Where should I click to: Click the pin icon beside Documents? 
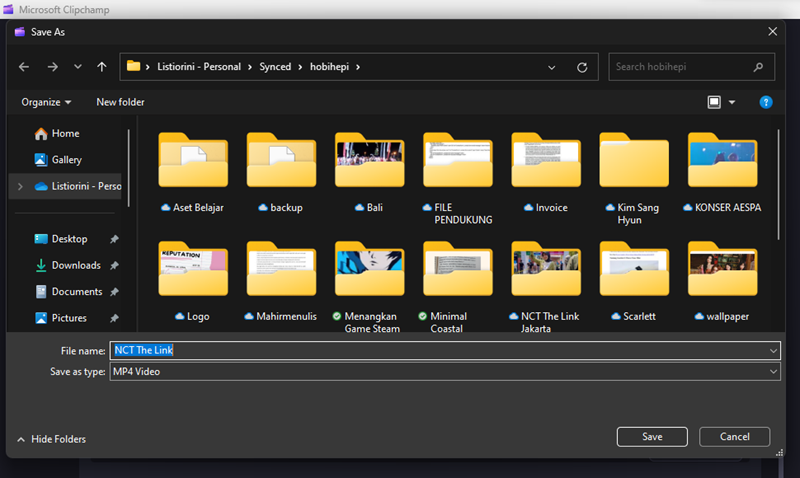pyautogui.click(x=114, y=292)
